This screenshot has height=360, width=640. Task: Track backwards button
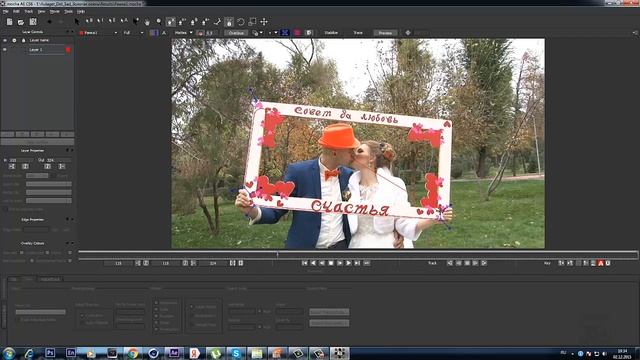pyautogui.click(x=450, y=263)
